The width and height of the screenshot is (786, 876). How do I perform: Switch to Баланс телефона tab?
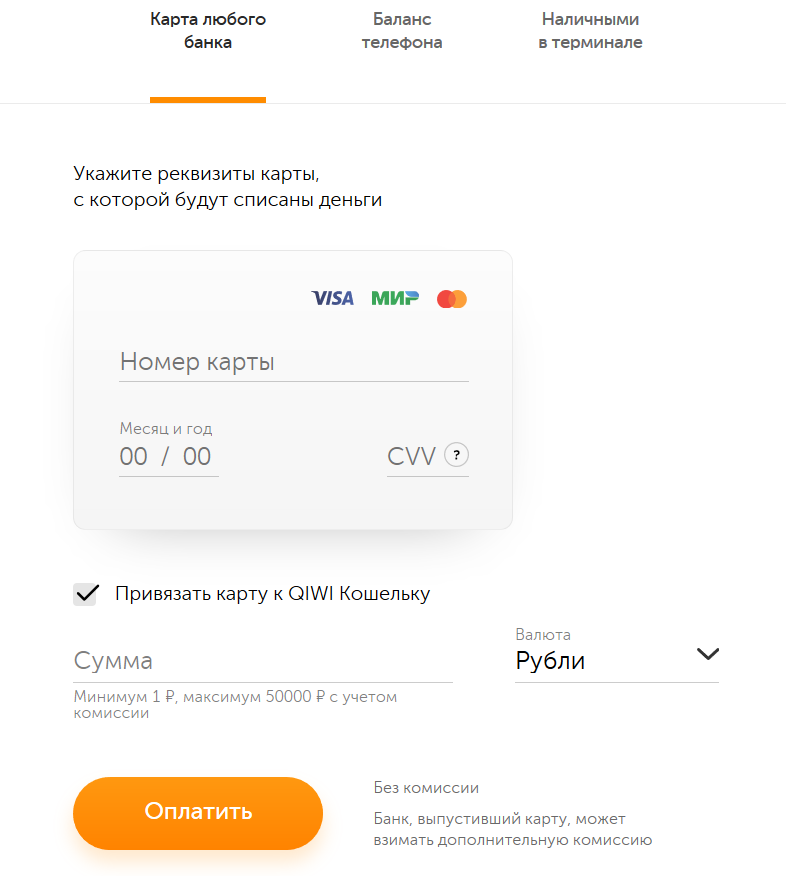tap(401, 31)
